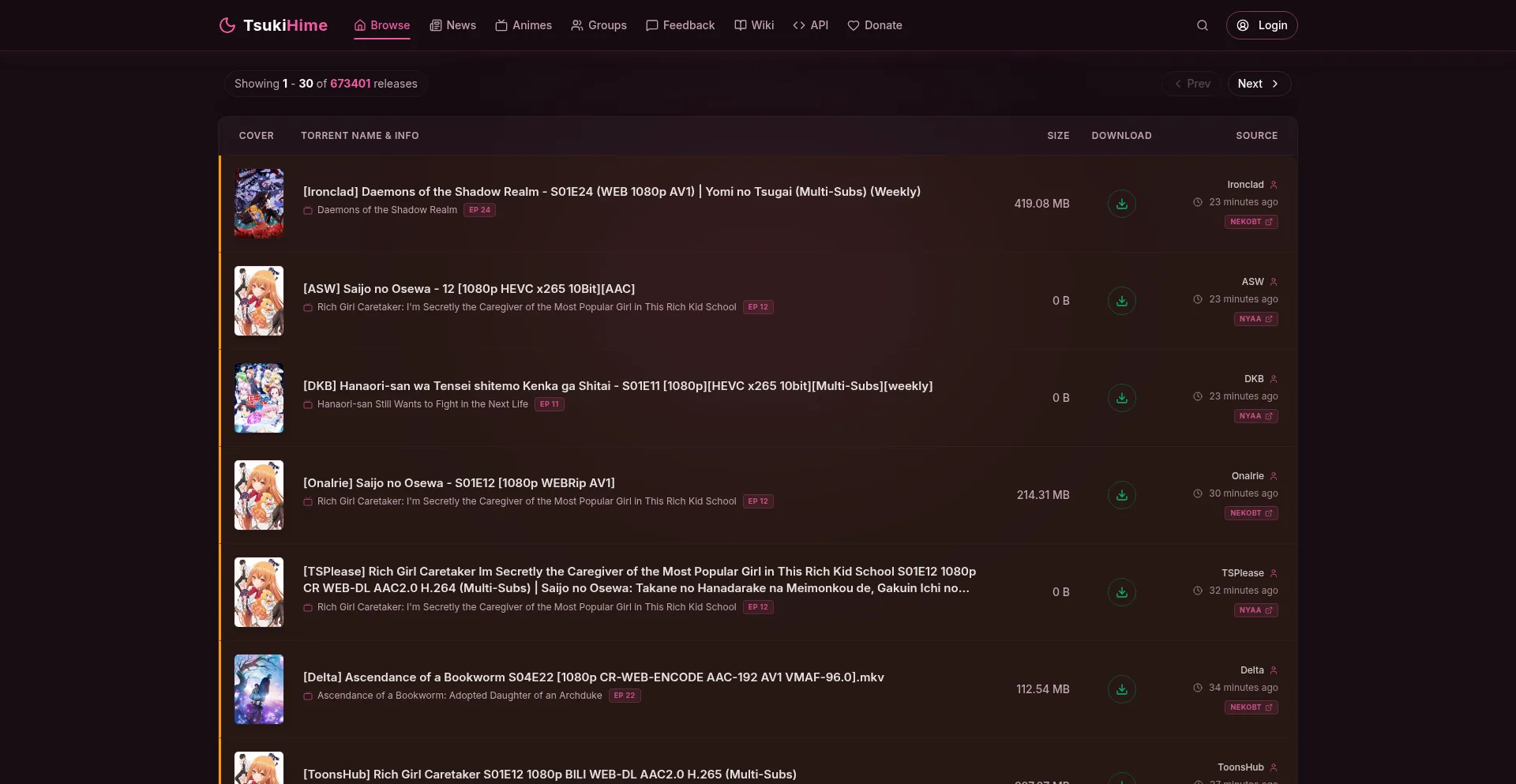1516x784 pixels.
Task: Download the Ironclad Daemons of the Shadow Realm torrent
Action: pyautogui.click(x=1121, y=204)
